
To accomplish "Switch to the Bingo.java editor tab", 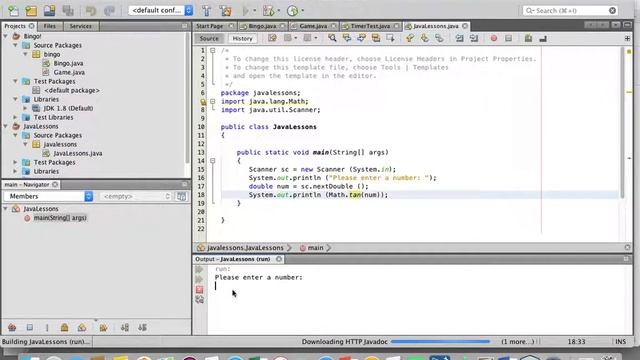I will (262, 26).
